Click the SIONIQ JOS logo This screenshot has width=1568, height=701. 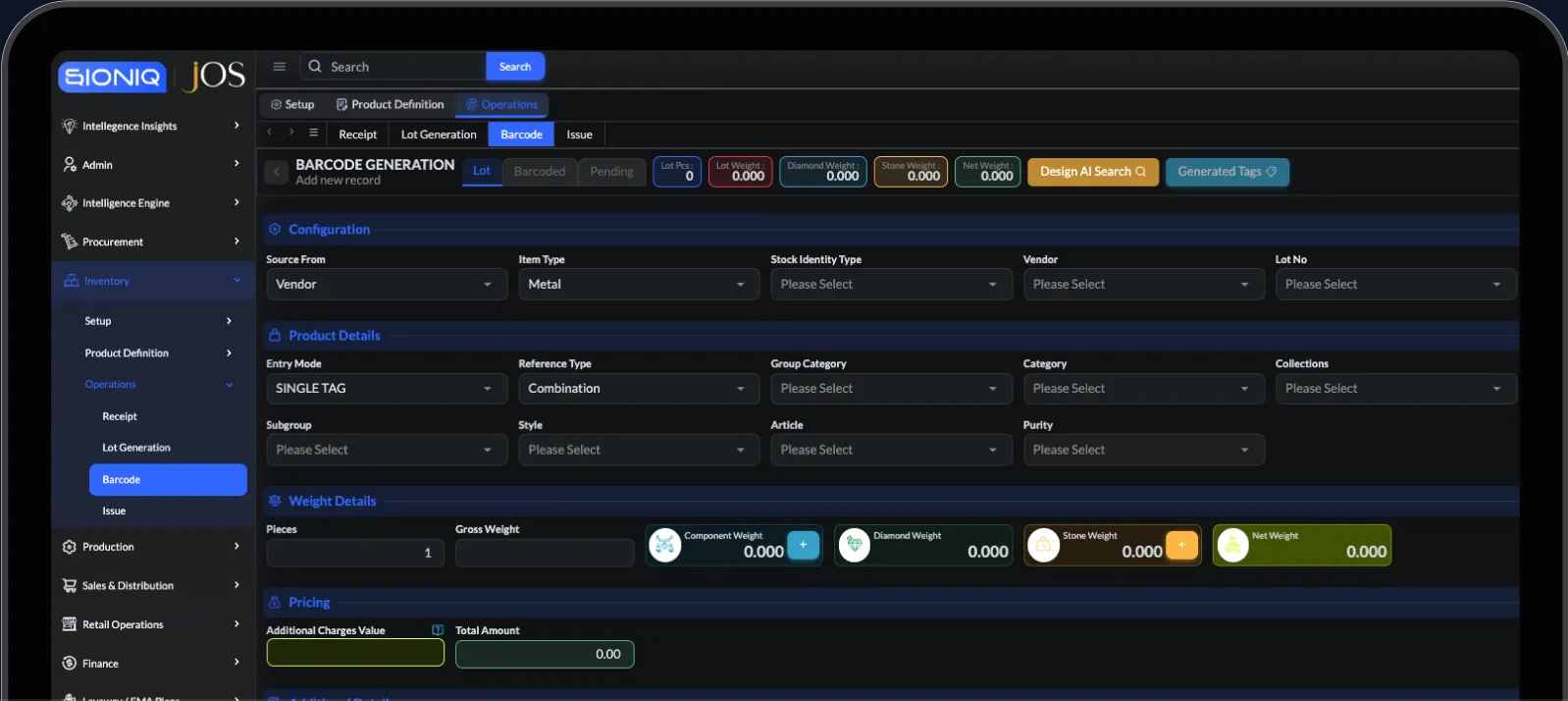[x=152, y=77]
